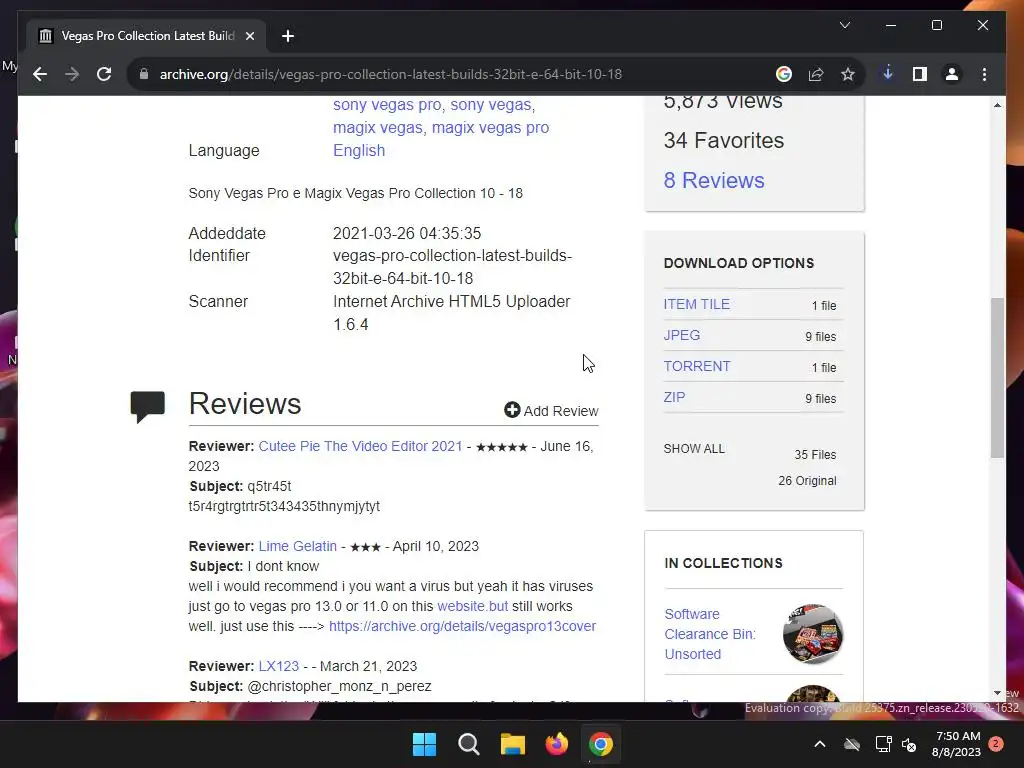The height and width of the screenshot is (768, 1024).
Task: Show hidden system tray icons
Action: pyautogui.click(x=820, y=744)
